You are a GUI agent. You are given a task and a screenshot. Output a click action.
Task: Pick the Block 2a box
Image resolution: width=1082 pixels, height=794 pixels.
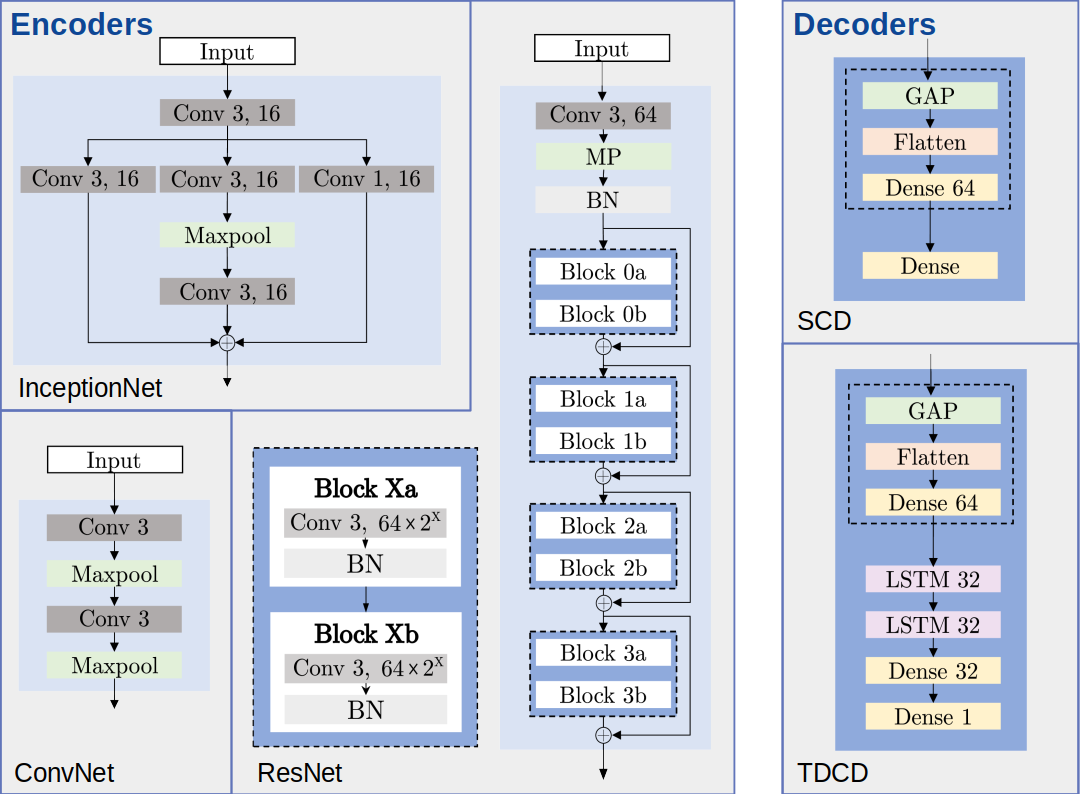[x=603, y=526]
